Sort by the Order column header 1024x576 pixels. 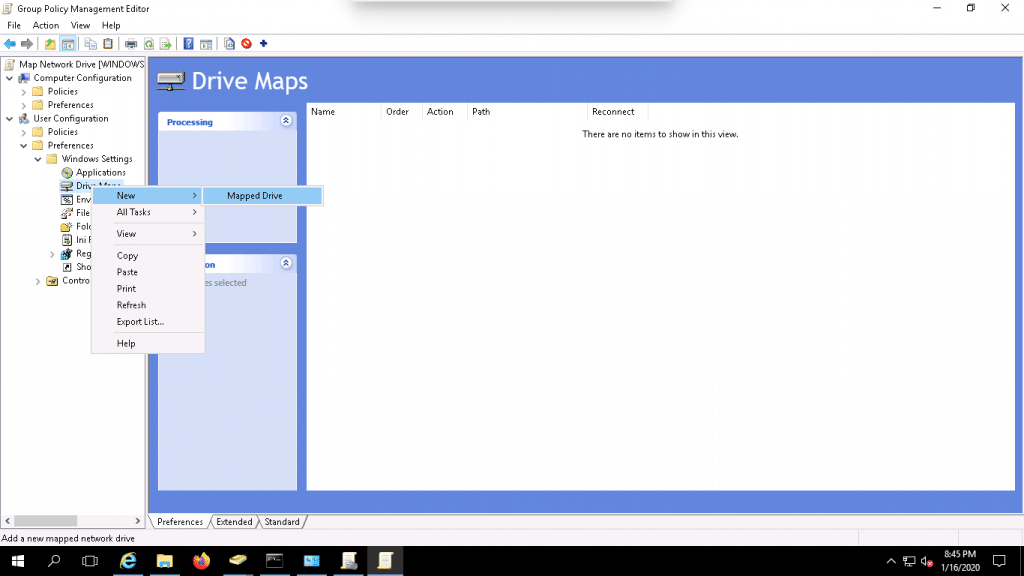(402, 112)
